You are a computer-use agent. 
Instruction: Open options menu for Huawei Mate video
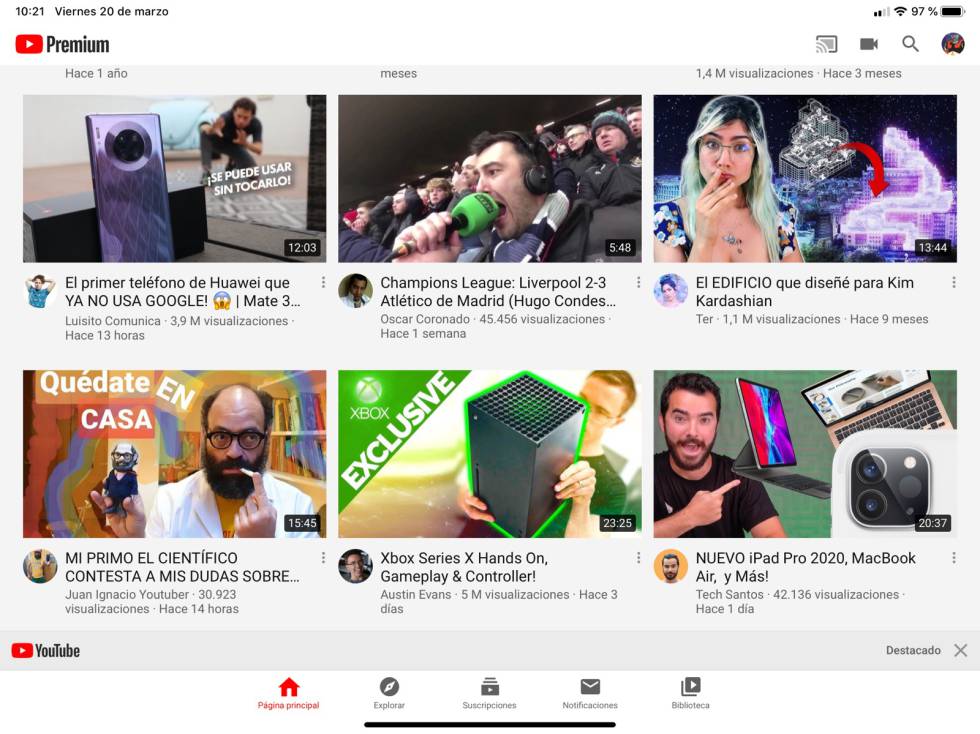pos(323,283)
